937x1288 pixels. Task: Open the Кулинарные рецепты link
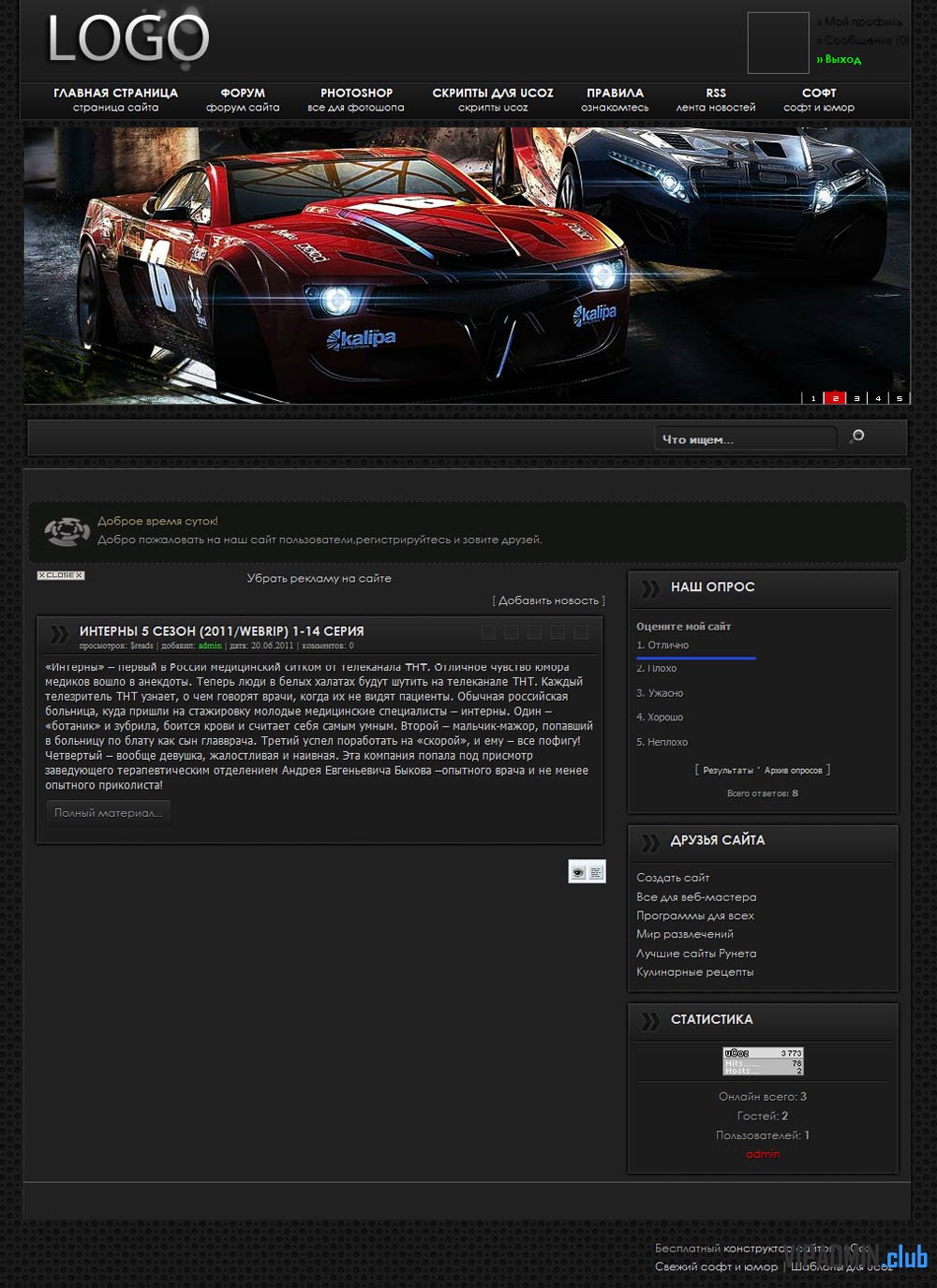pos(695,971)
